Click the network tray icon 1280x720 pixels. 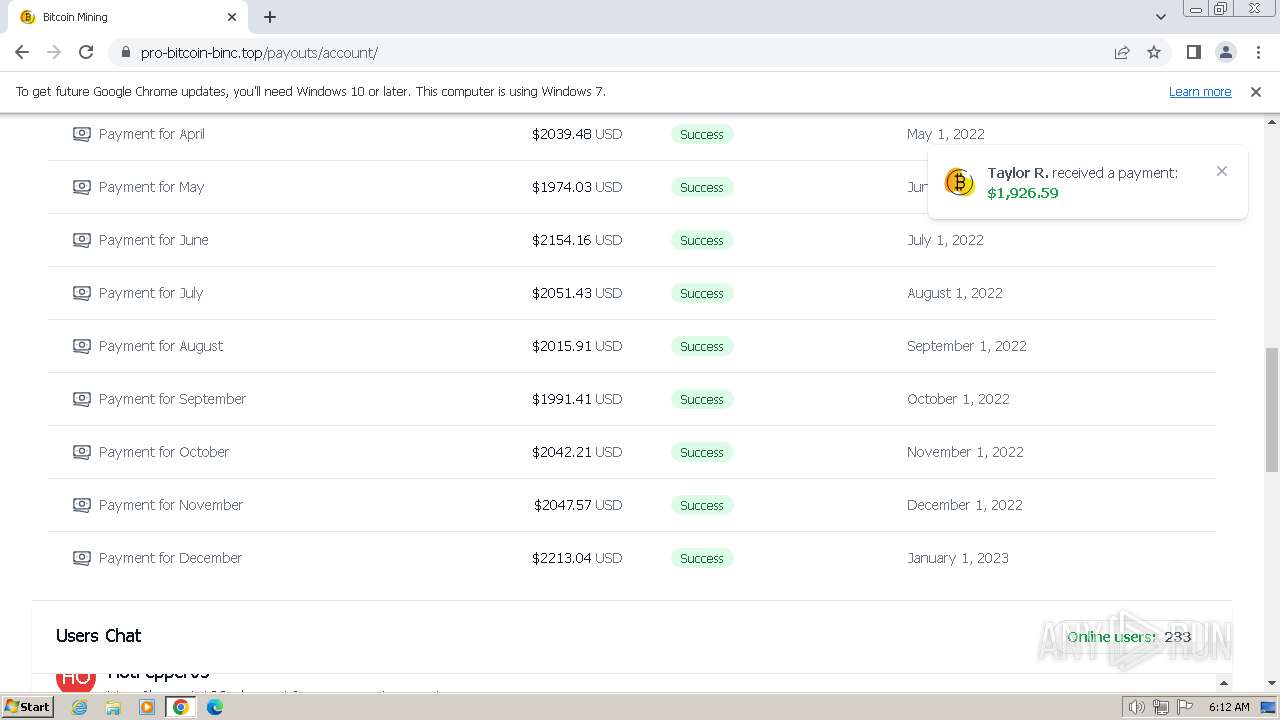[x=1161, y=707]
